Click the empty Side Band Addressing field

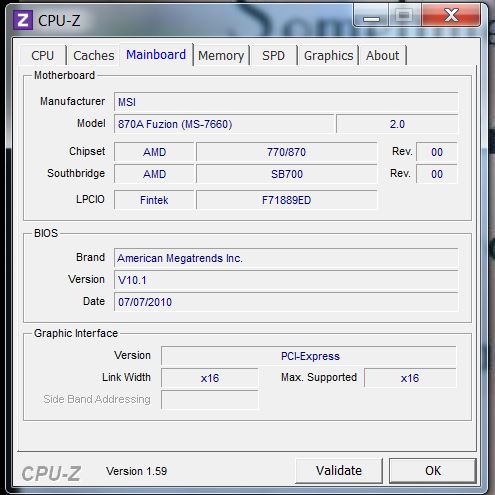[x=210, y=400]
